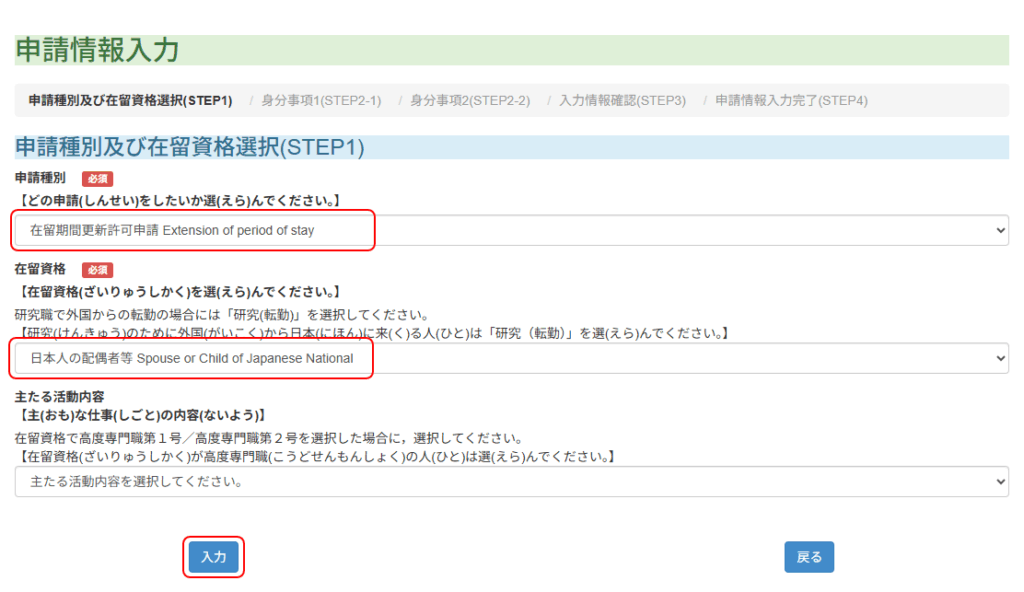Viewport: 1024px width, 592px height.
Task: Click the blue 申請種別及び在留資格選択(STEP1) section heading
Action: (190, 148)
